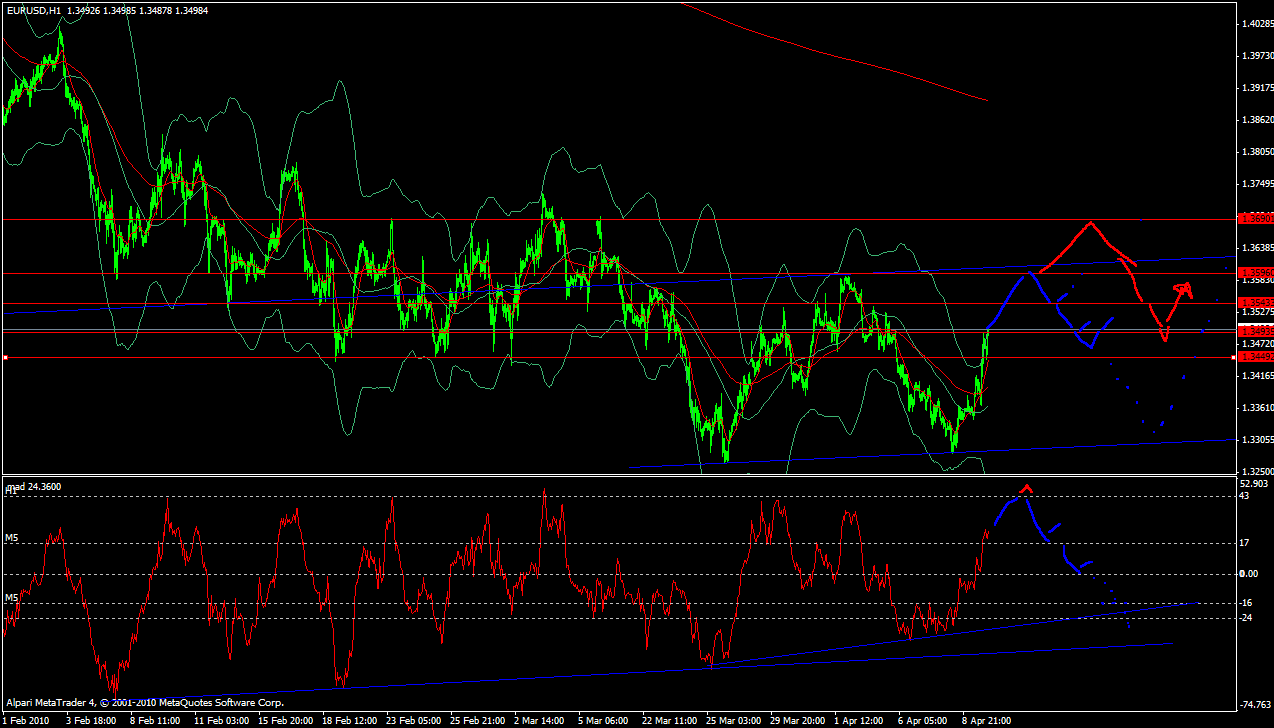1274x728 pixels.
Task: Click the -24 indicator level value
Action: click(x=1247, y=618)
